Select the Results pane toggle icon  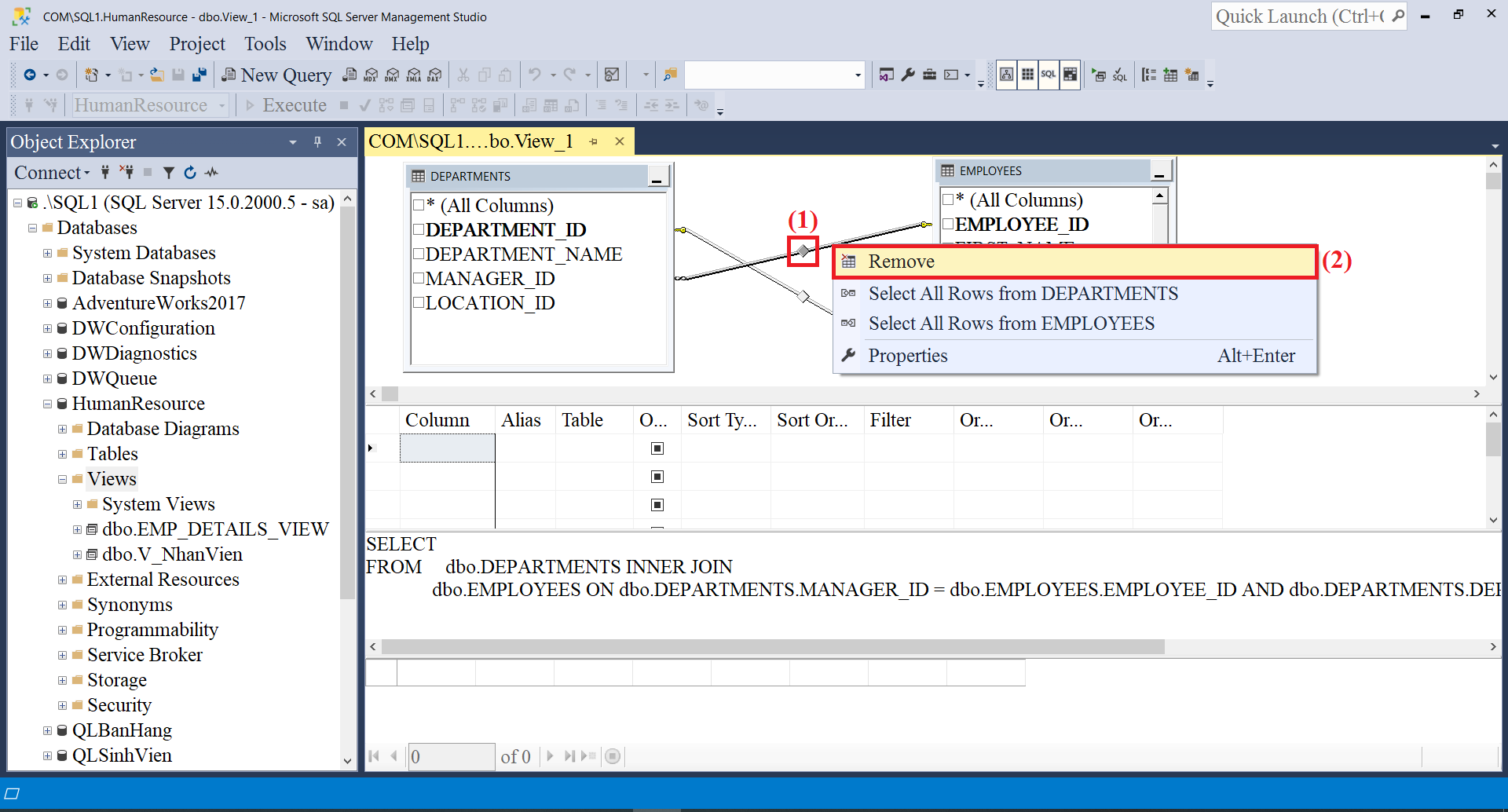pyautogui.click(x=1070, y=74)
